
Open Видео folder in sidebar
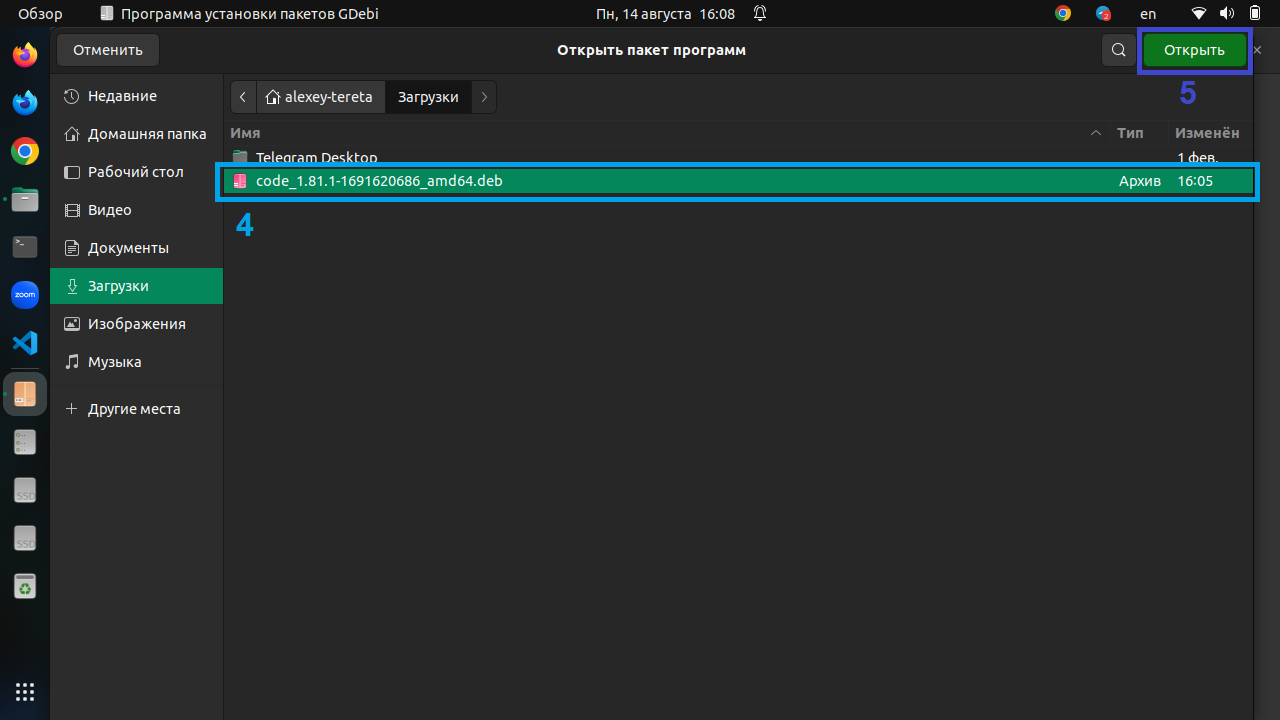[136, 210]
